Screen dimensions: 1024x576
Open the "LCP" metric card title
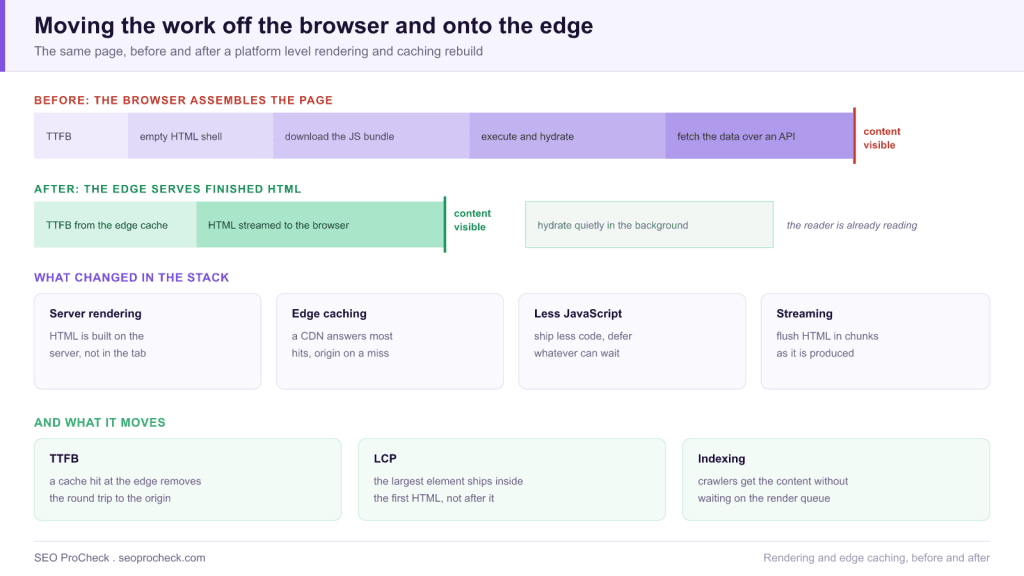point(385,458)
